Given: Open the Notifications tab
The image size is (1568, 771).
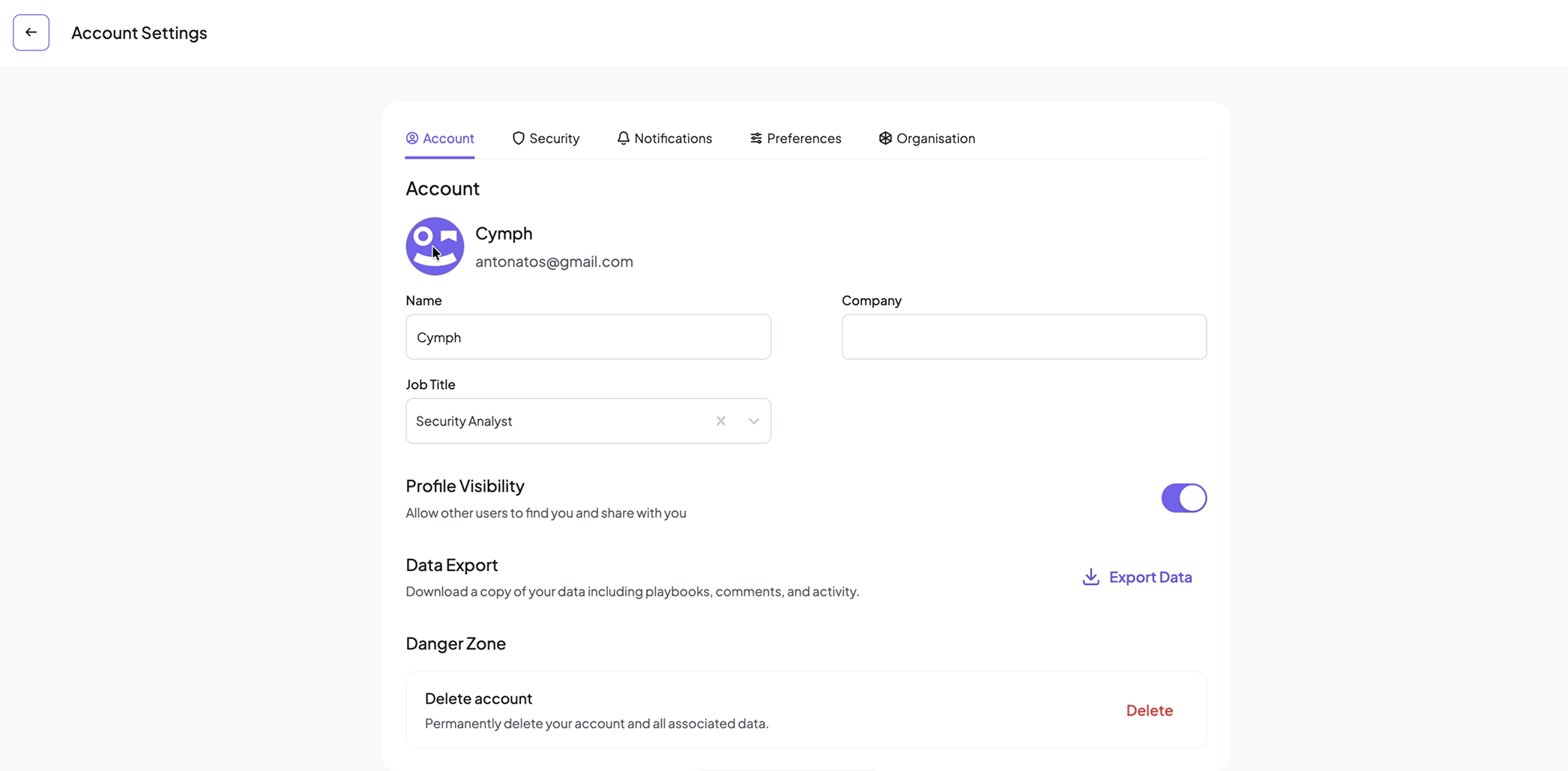Looking at the screenshot, I should coord(665,138).
